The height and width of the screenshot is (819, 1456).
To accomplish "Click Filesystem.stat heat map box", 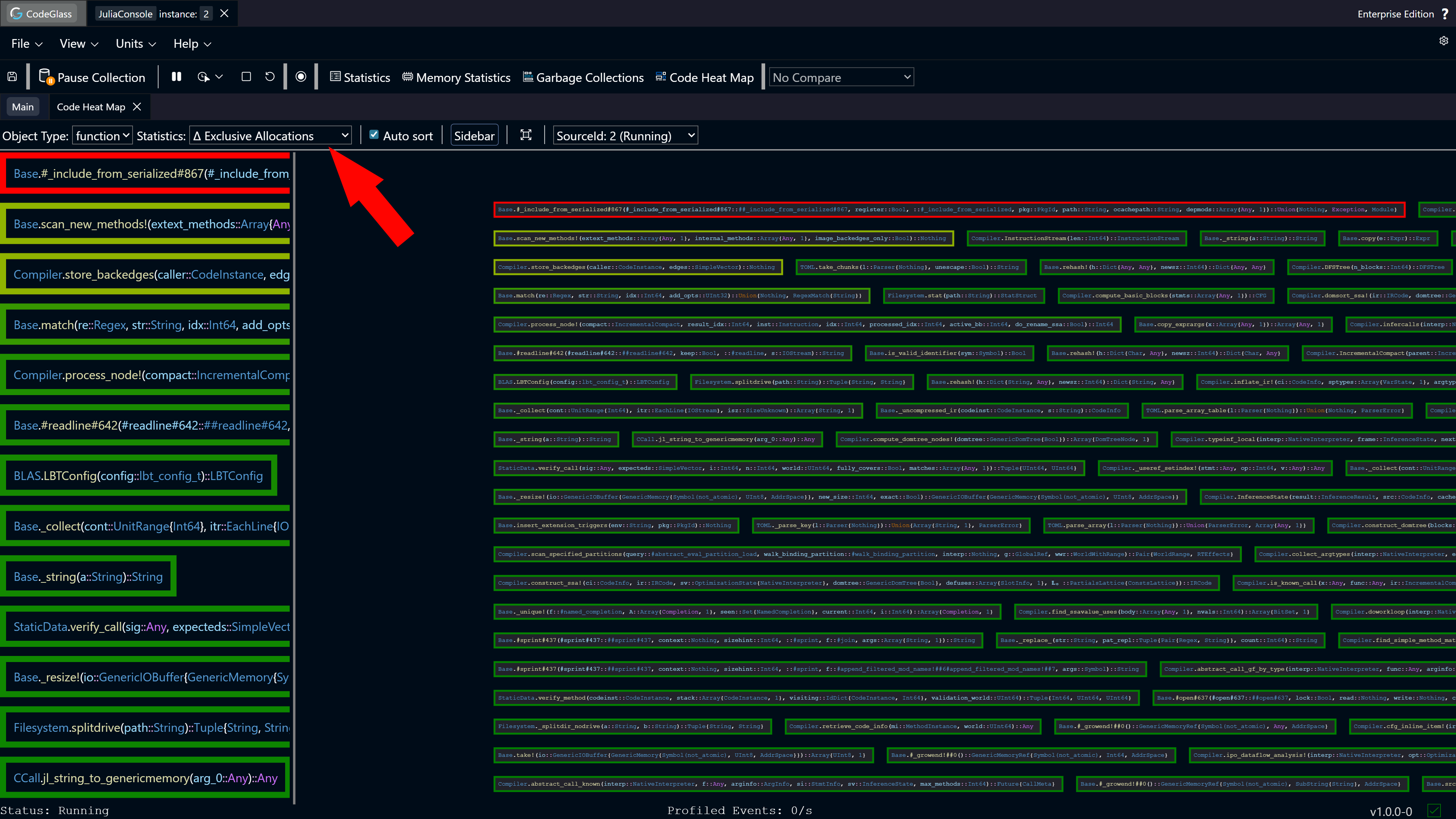I will click(x=964, y=295).
